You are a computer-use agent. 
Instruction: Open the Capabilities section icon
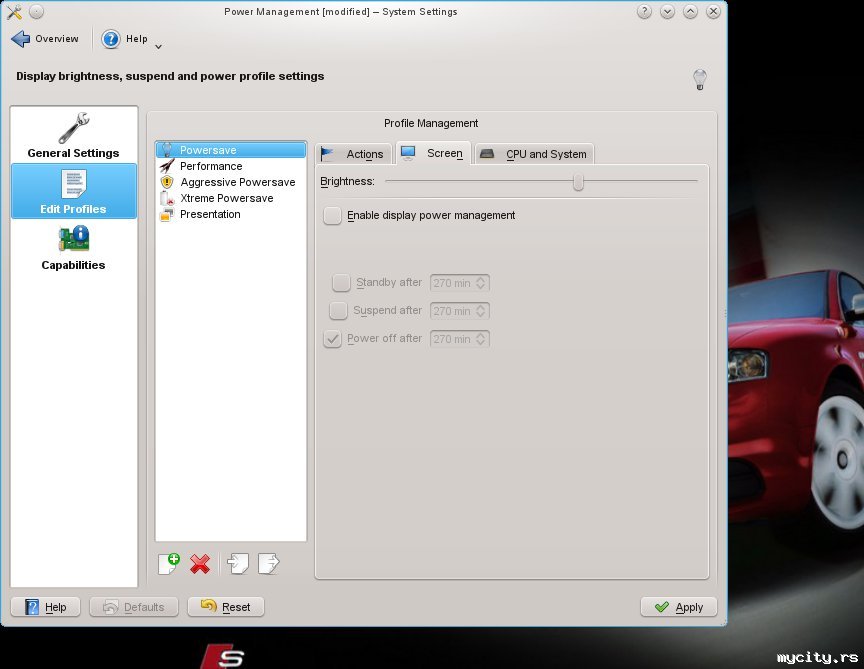click(73, 240)
